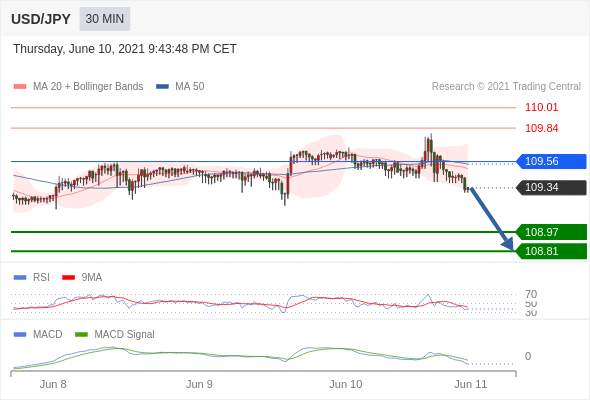Screen dimensions: 590x400
Task: Click the MACD Signal green legend swatch
Action: coord(82,334)
